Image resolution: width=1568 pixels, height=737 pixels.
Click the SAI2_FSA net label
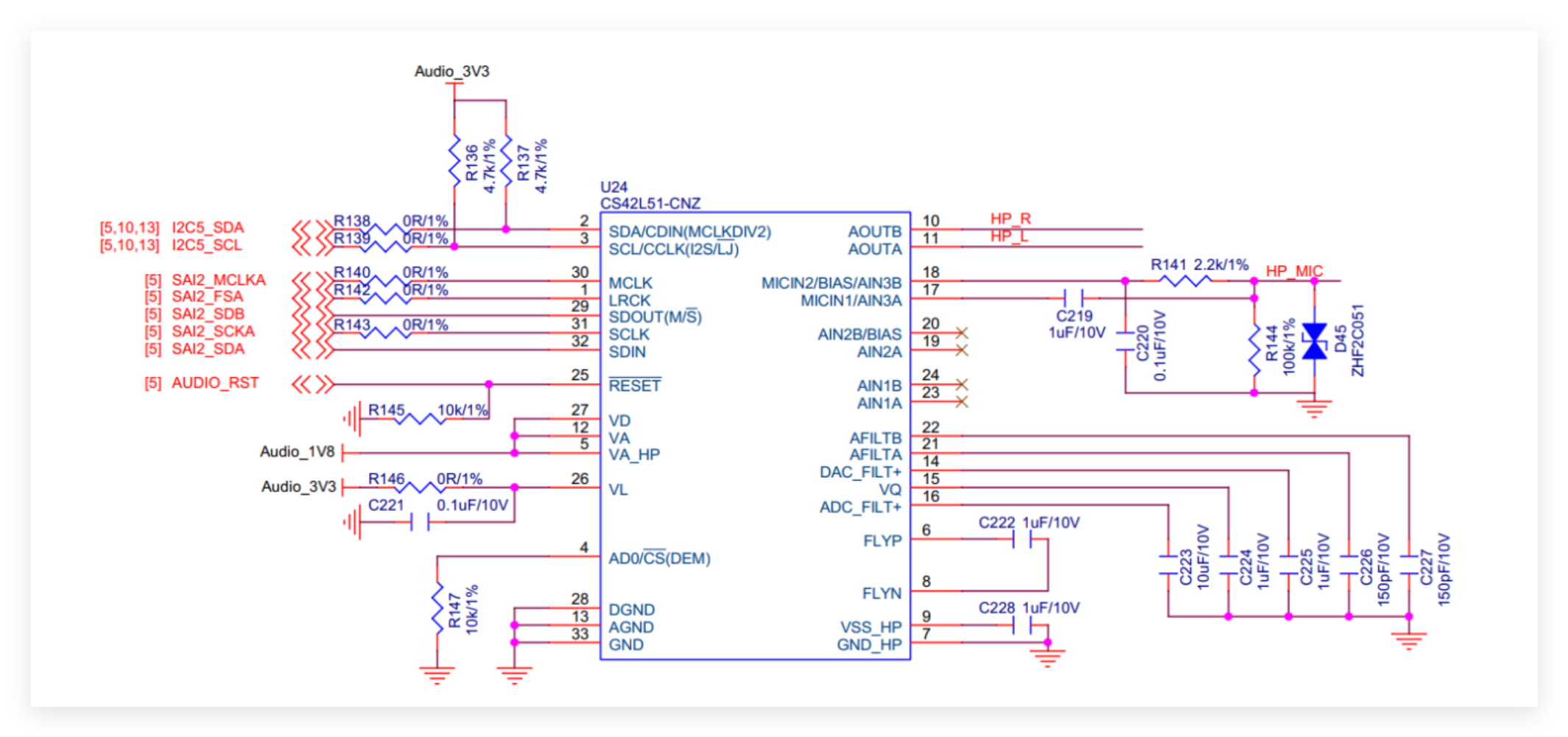(x=207, y=297)
